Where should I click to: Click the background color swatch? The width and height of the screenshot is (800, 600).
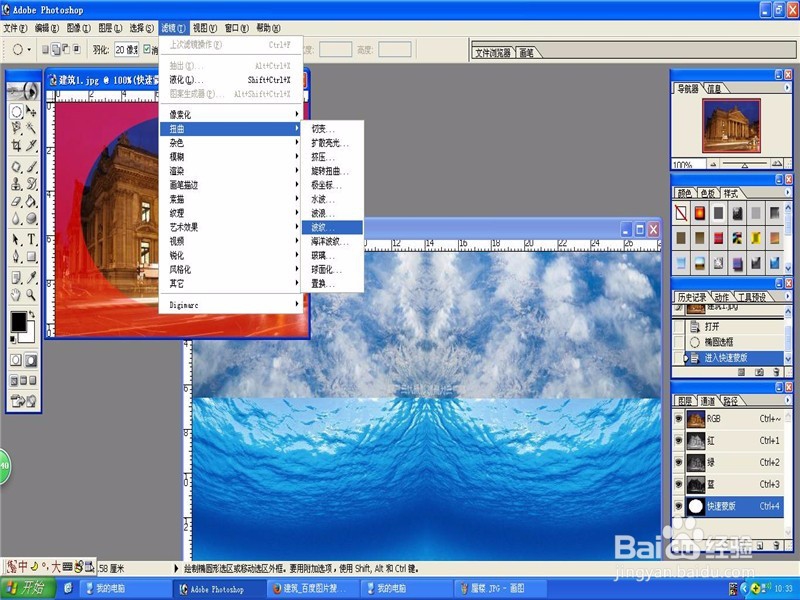[29, 334]
